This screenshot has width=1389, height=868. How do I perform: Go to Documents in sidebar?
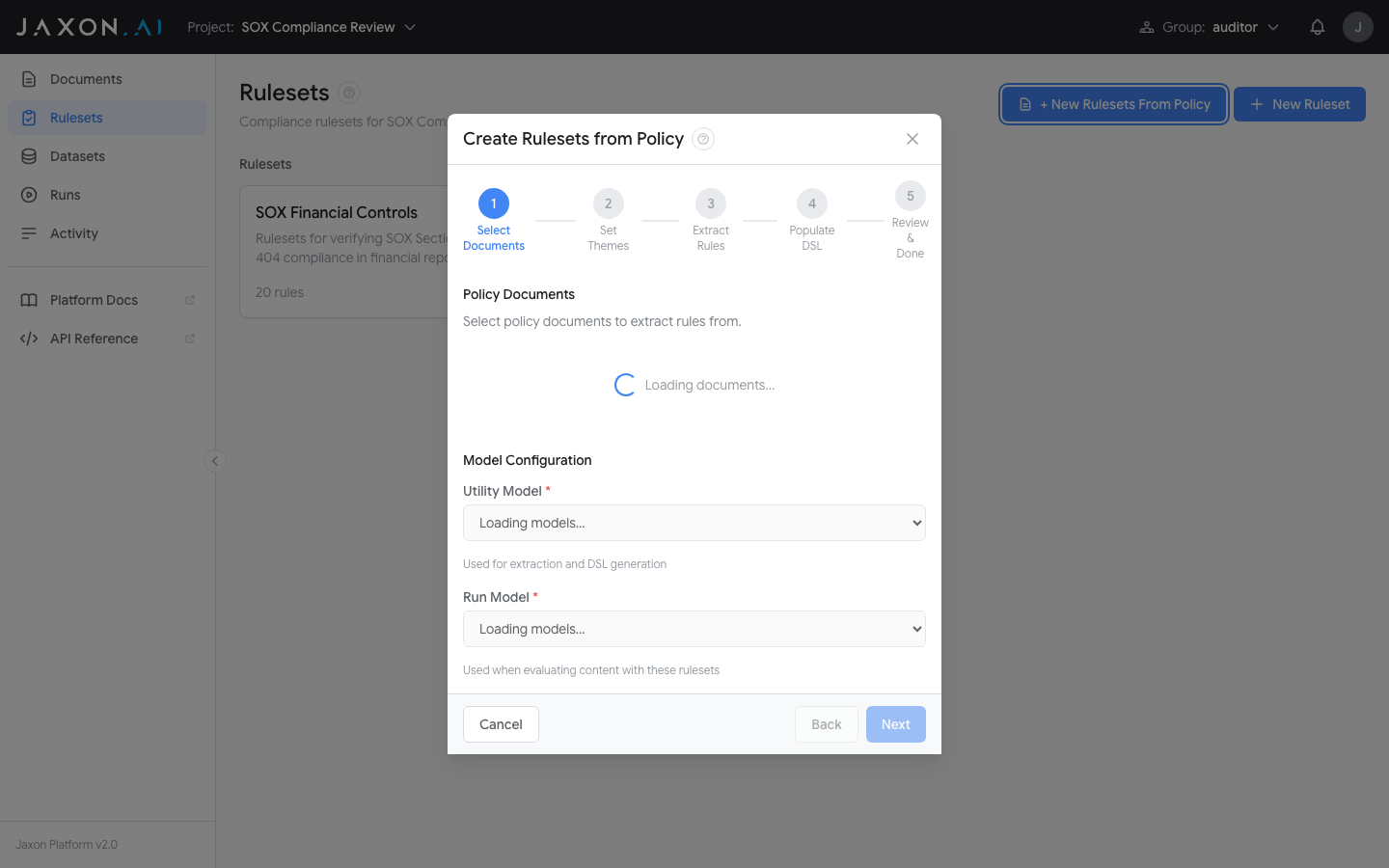[x=86, y=79]
